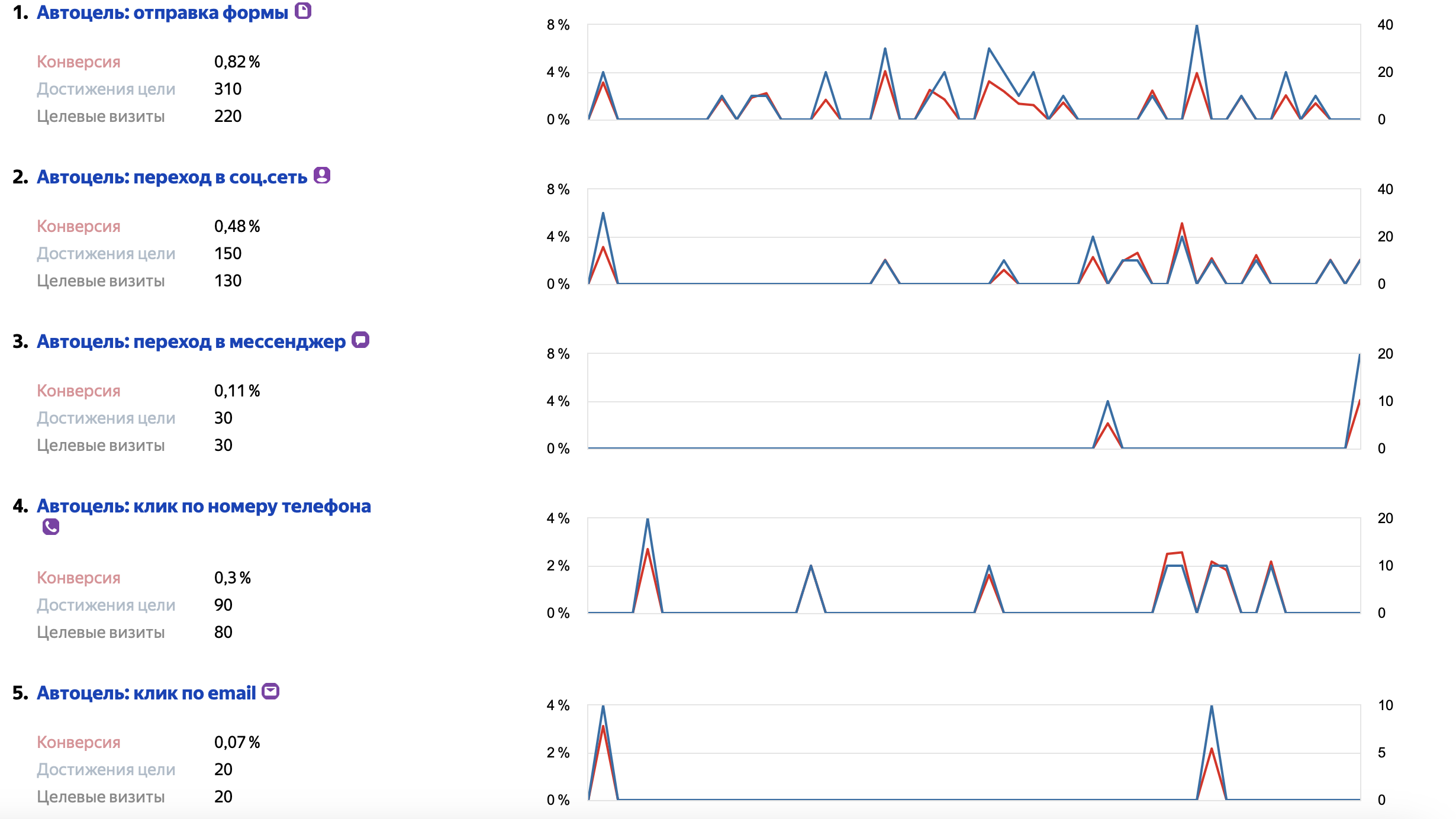The height and width of the screenshot is (819, 1456).
Task: Click 'Целевые визиты' label under messenger goal
Action: click(x=101, y=446)
